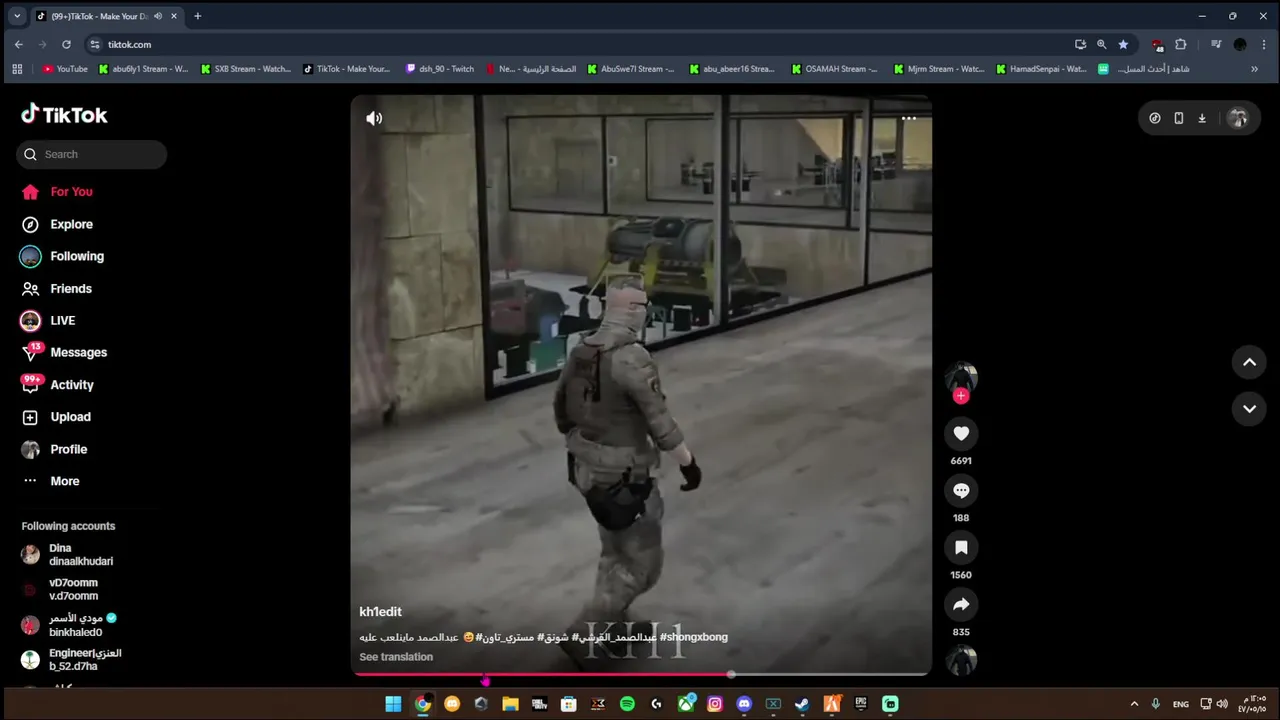The width and height of the screenshot is (1280, 720).
Task: Switch ENG input language in tray
Action: tap(1181, 704)
